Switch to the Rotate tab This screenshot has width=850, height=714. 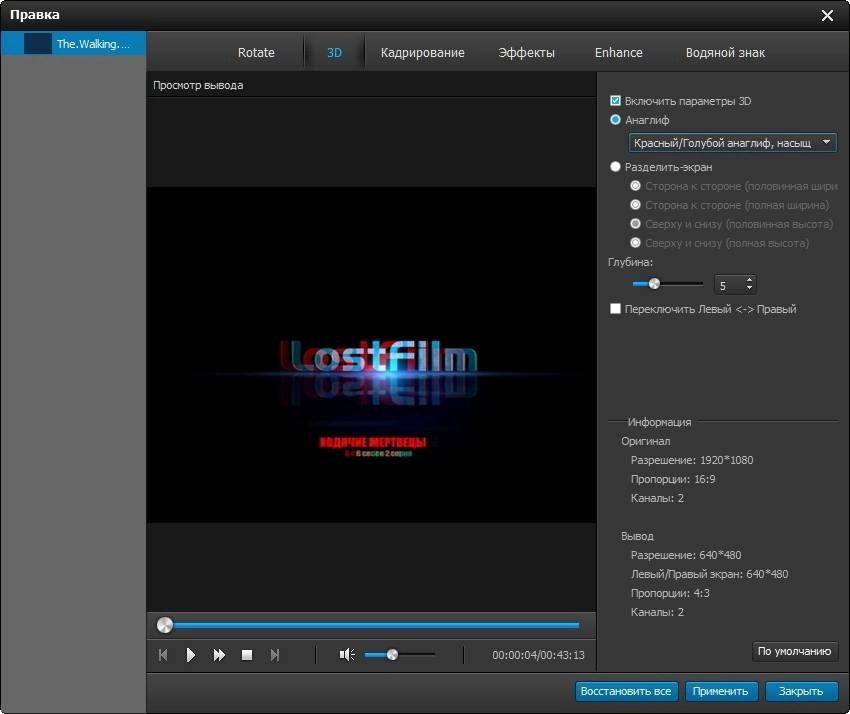tap(256, 53)
